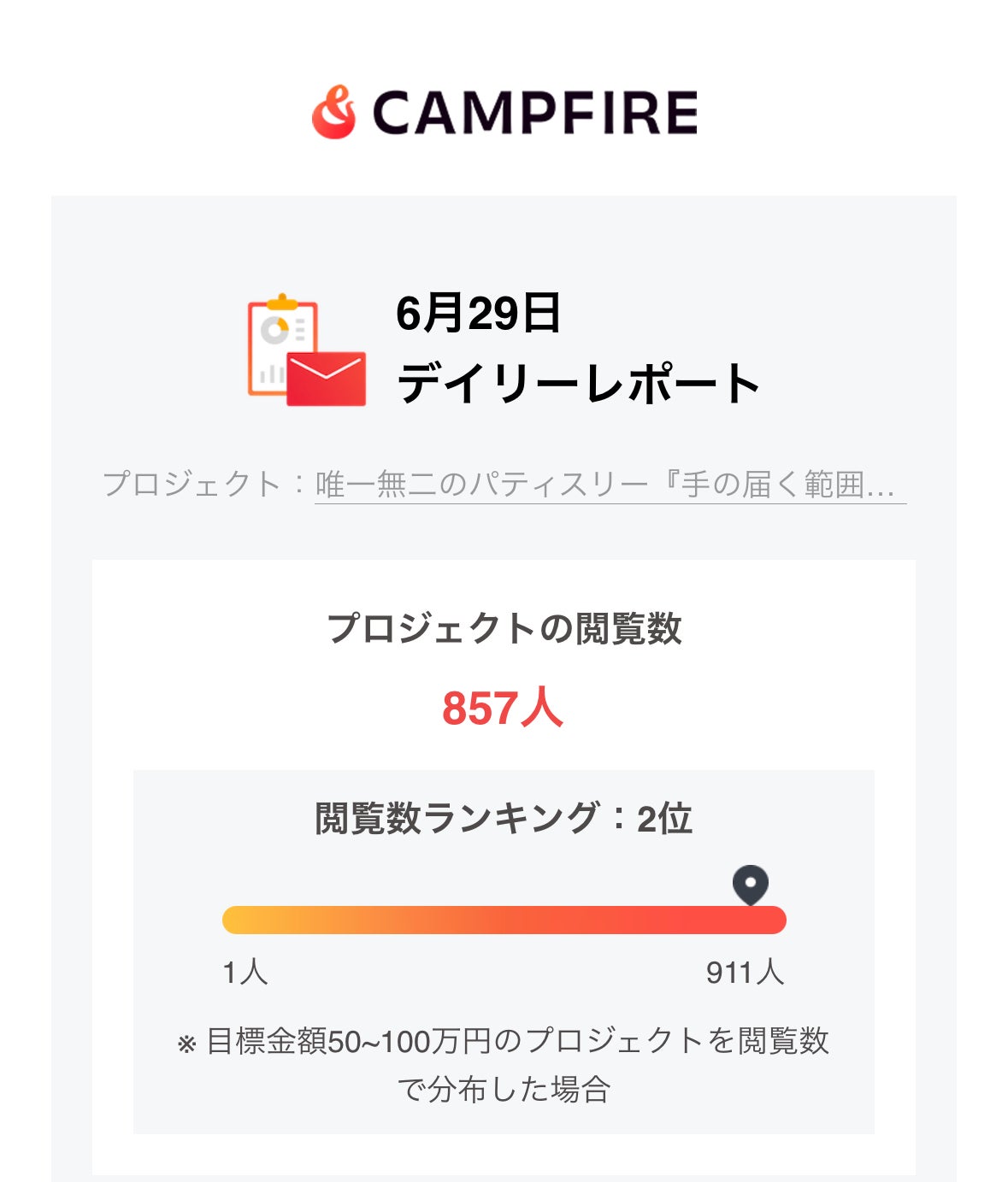Click the orange clip atop the clipboard icon
The image size is (1008, 1182).
(x=282, y=302)
